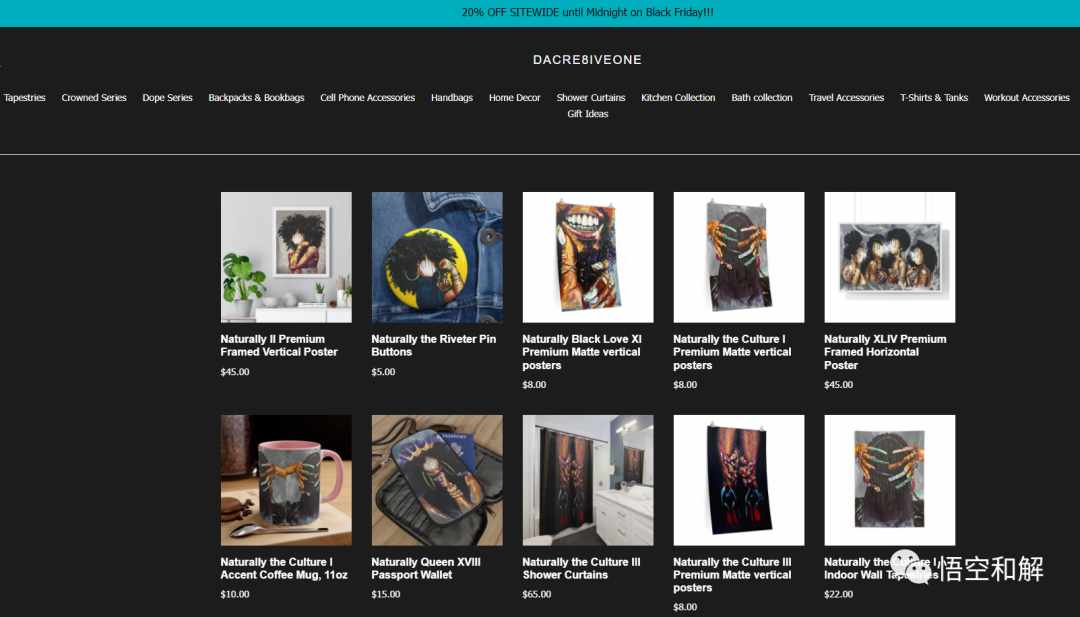View the Culture I Matte poster image
The width and height of the screenshot is (1080, 617).
[x=738, y=257]
